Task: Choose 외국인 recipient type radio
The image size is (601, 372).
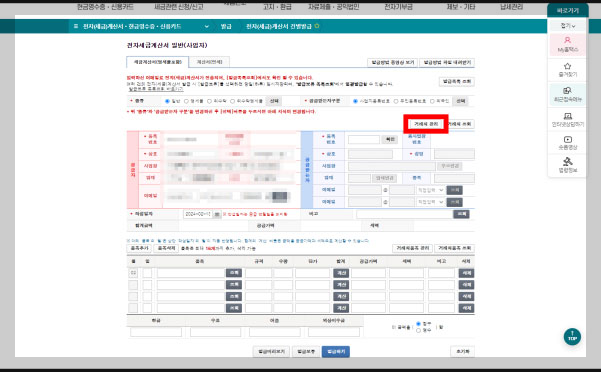Action: pyautogui.click(x=432, y=101)
